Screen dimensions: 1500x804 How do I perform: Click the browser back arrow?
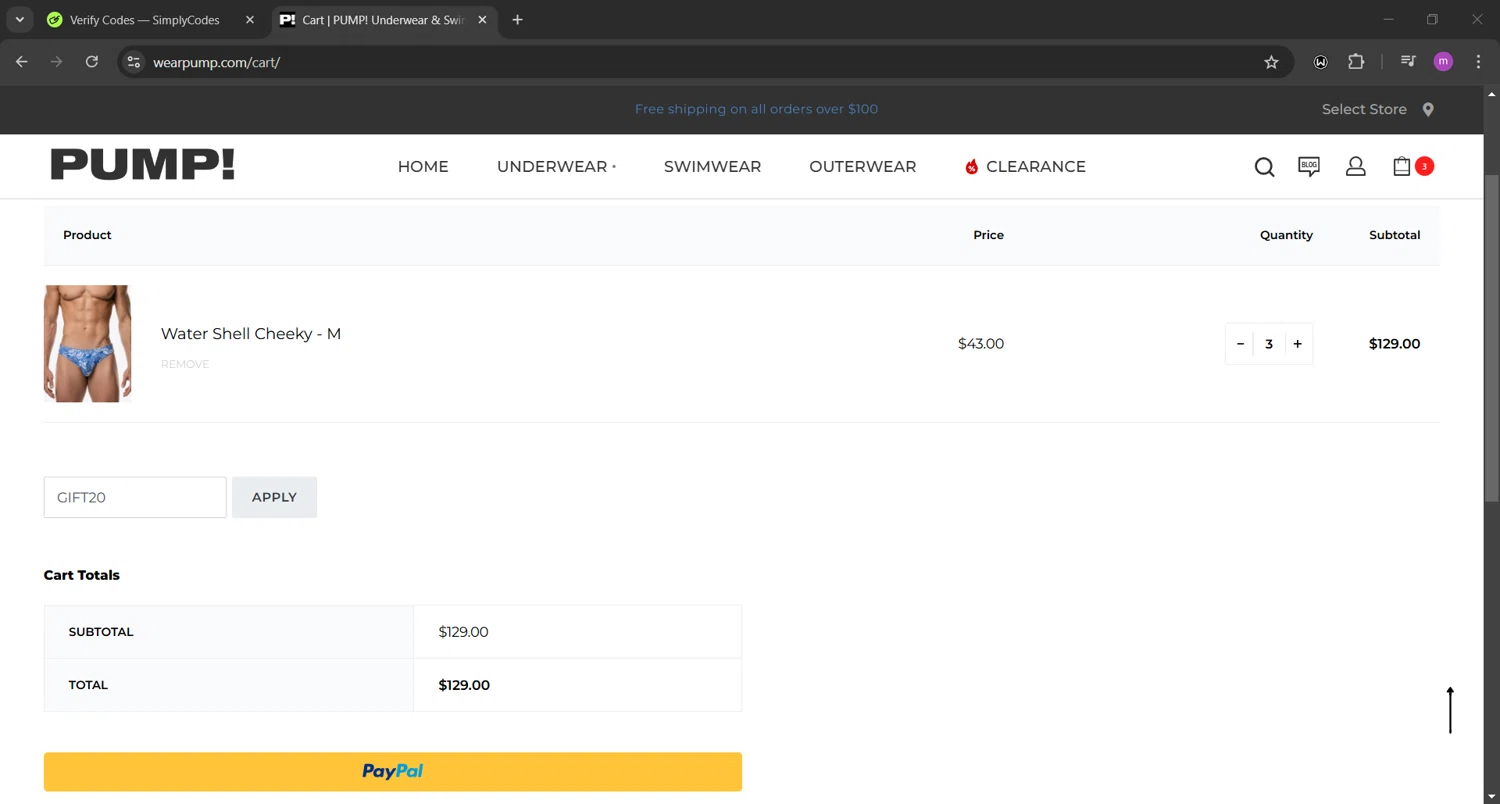[x=22, y=62]
